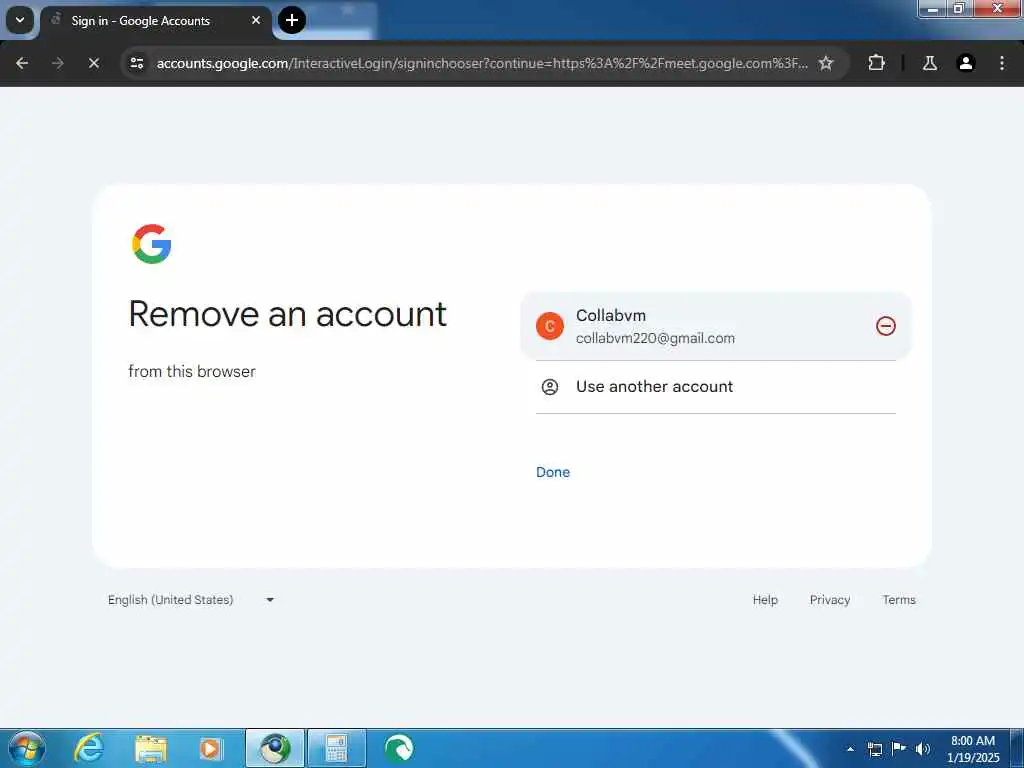Select the Sign in - Google Accounts tab

point(157,21)
